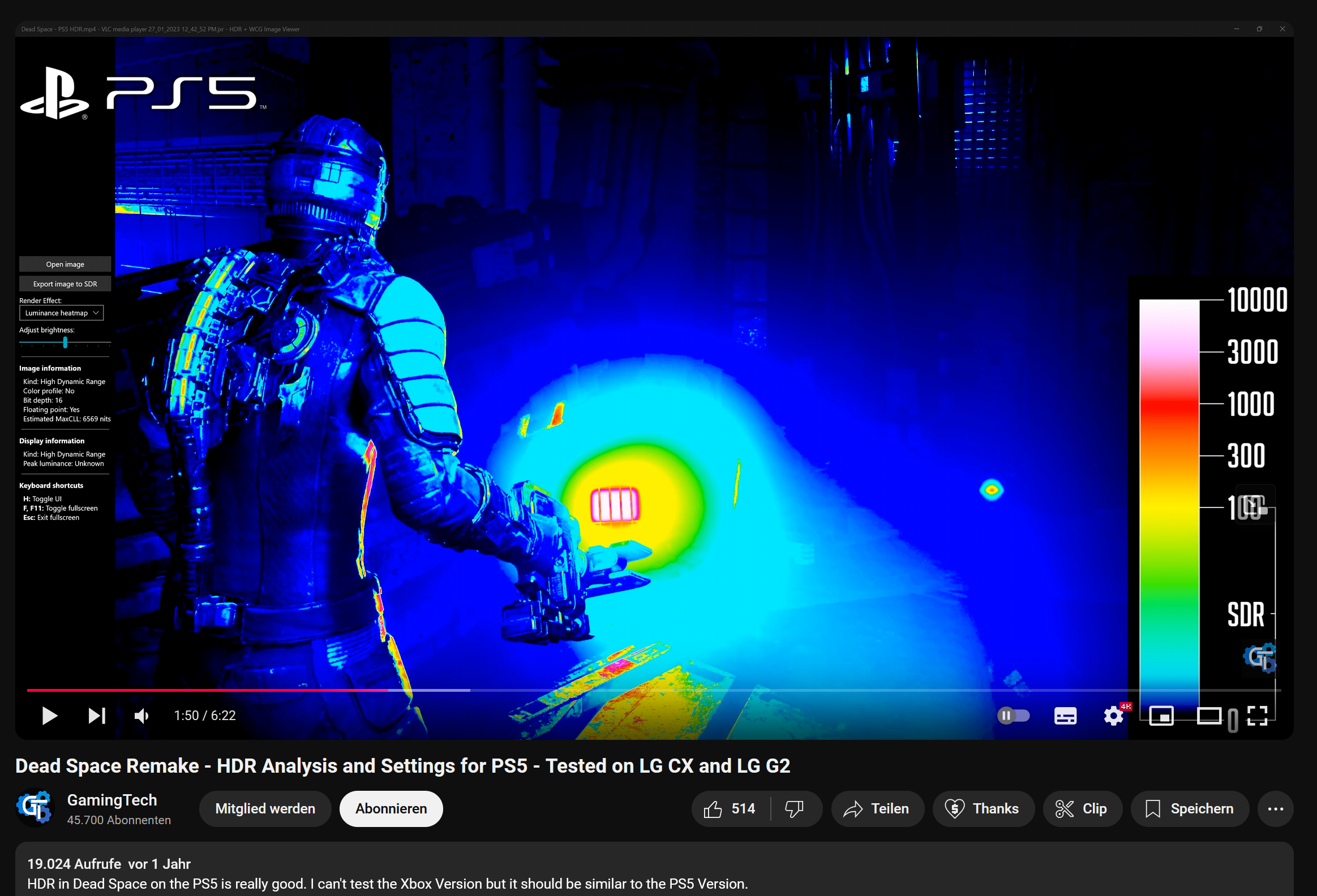
Task: Export image to SDR
Action: click(x=65, y=283)
